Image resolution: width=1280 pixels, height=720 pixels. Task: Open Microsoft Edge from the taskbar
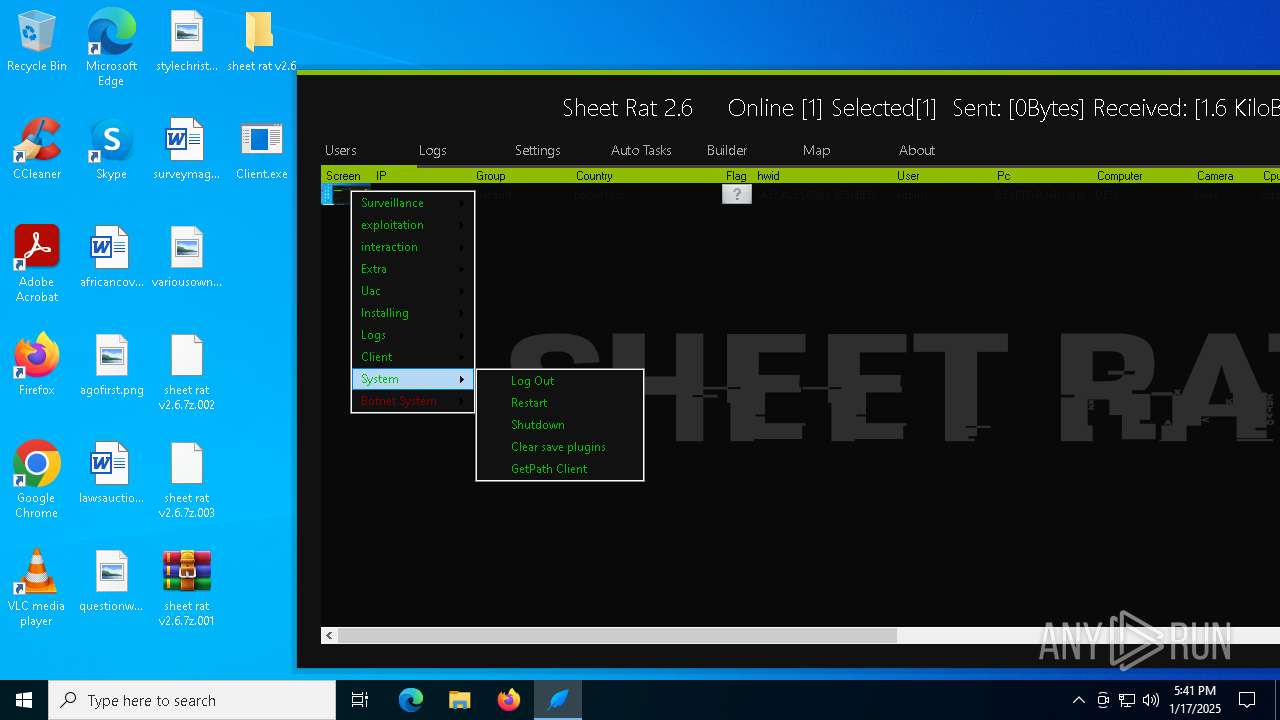411,700
